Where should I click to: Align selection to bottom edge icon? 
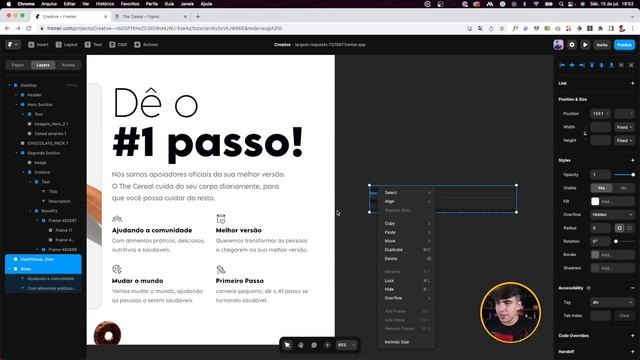coord(611,65)
